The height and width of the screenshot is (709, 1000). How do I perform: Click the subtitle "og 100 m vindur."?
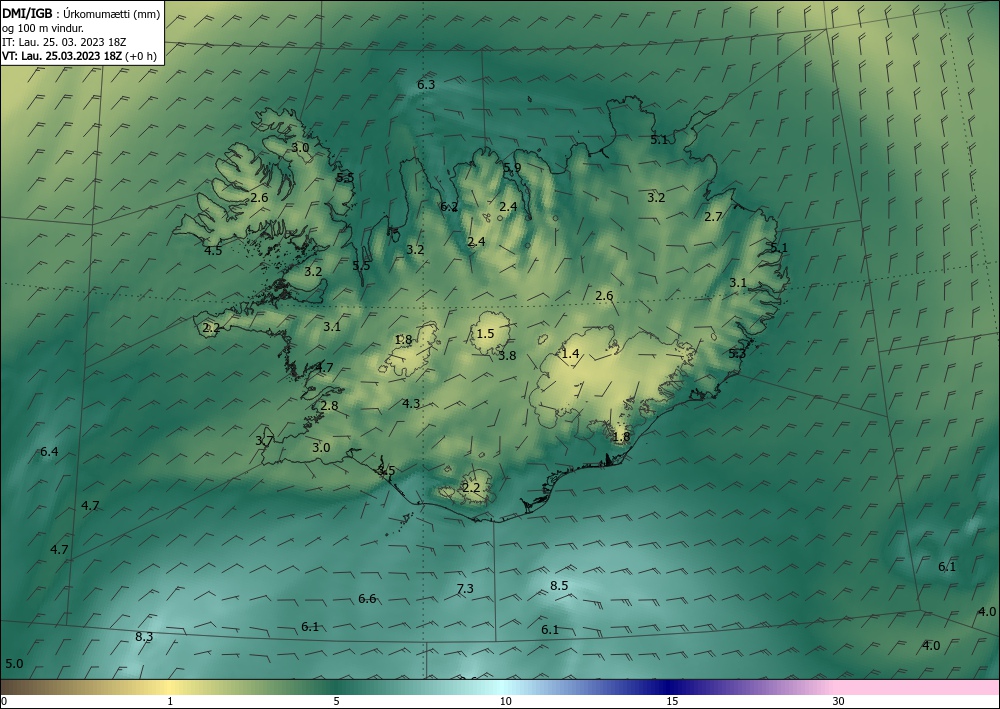pos(43,28)
